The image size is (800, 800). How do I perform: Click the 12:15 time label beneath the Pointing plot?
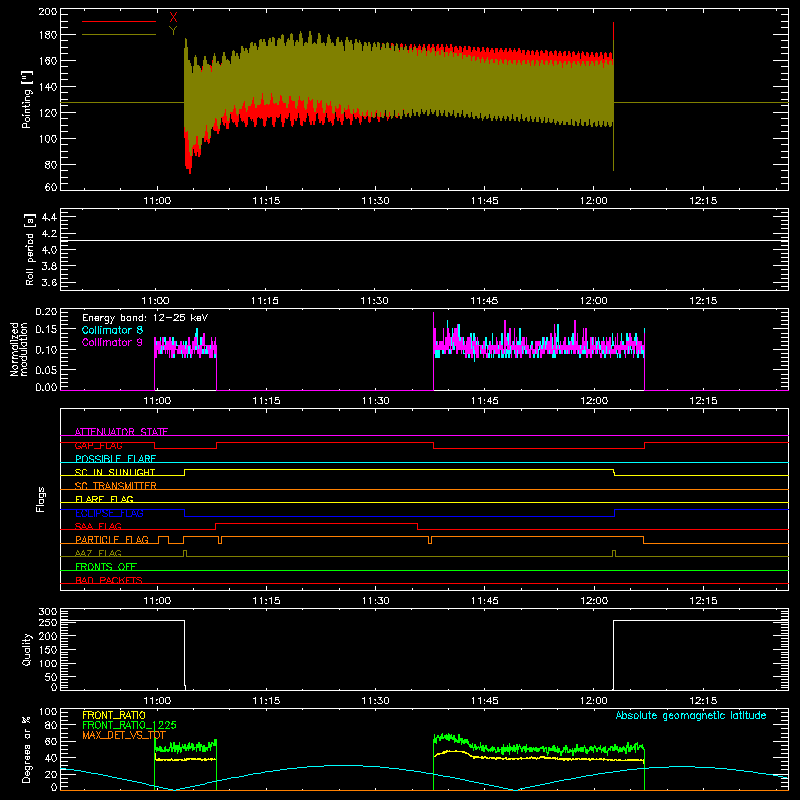coord(703,201)
